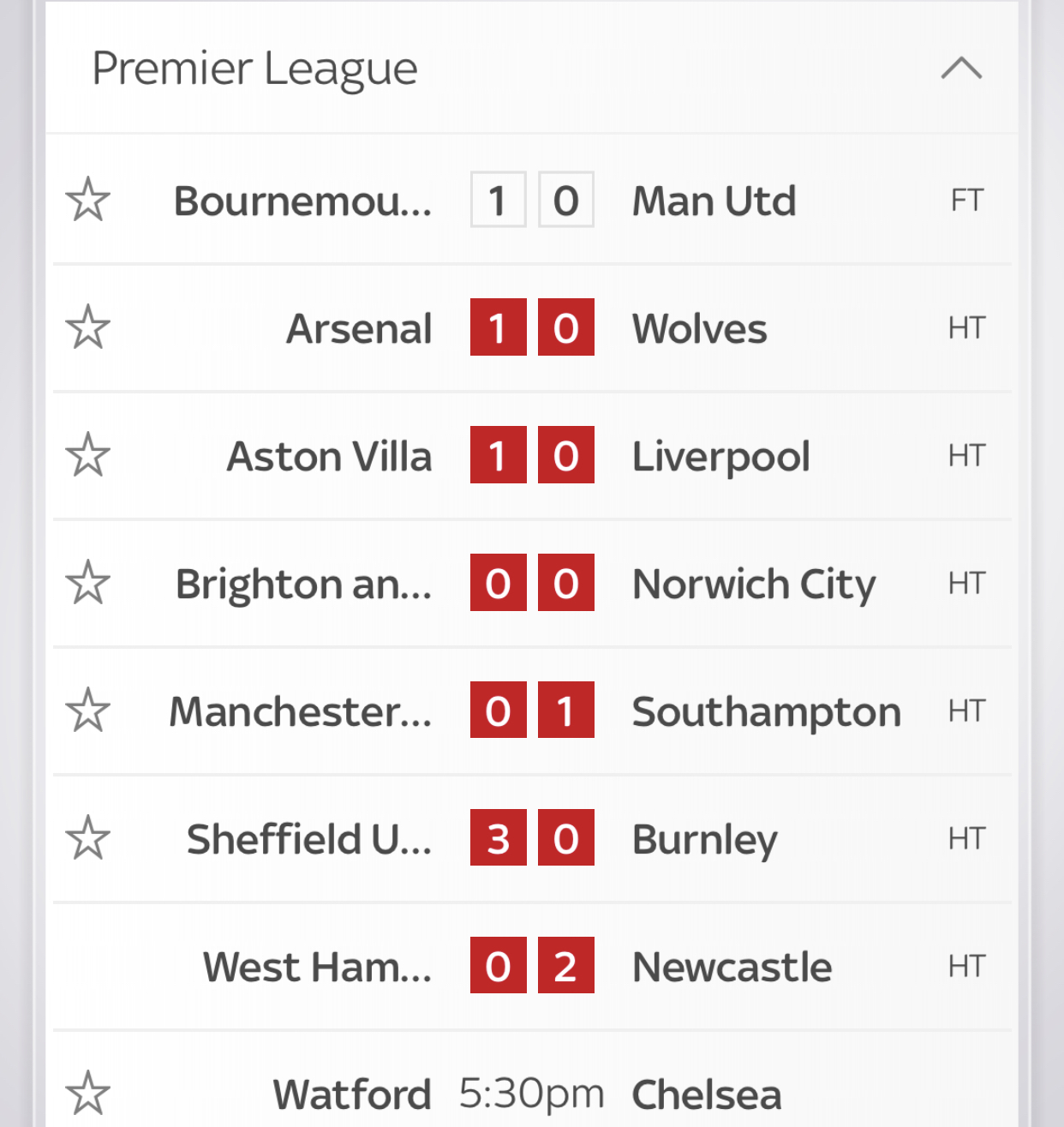This screenshot has height=1127, width=1064.
Task: Star the Manchester vs Southampton match
Action: pyautogui.click(x=87, y=710)
